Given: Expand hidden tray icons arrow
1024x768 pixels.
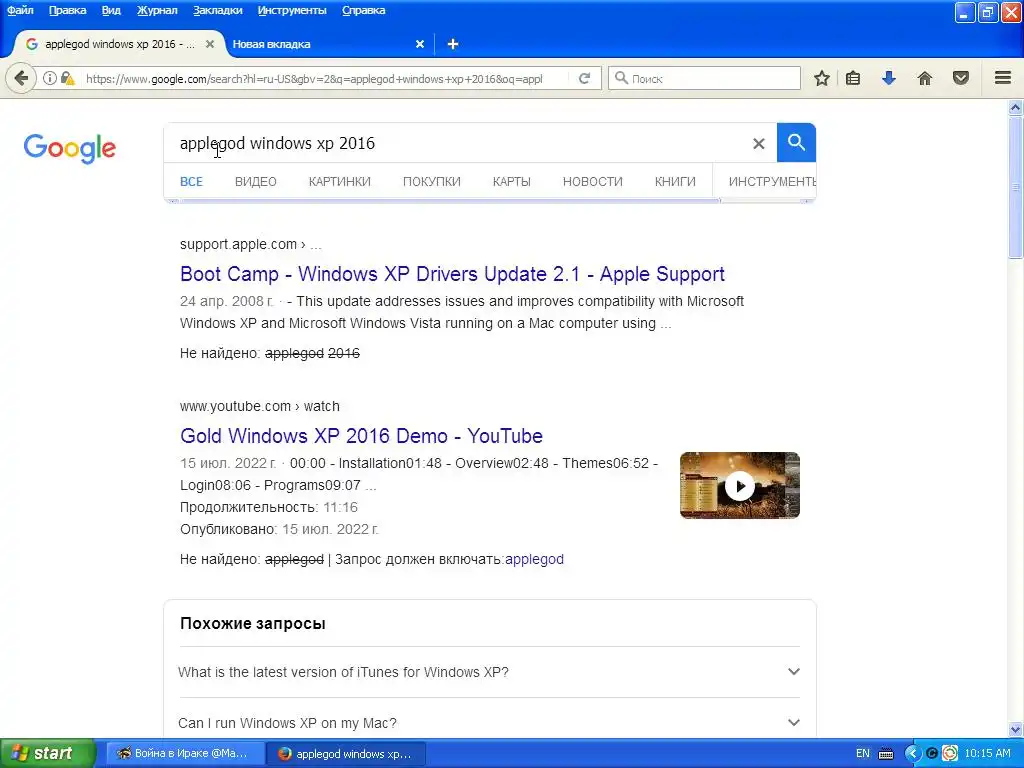Looking at the screenshot, I should [x=912, y=754].
